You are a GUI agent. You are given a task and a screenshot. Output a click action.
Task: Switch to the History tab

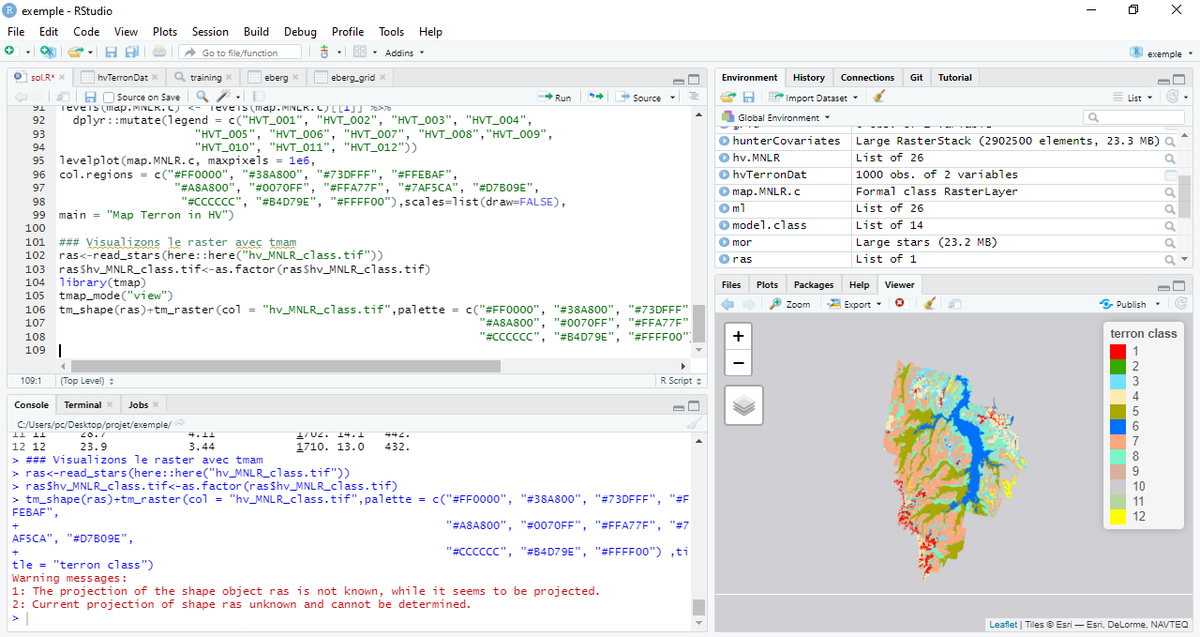coord(808,77)
